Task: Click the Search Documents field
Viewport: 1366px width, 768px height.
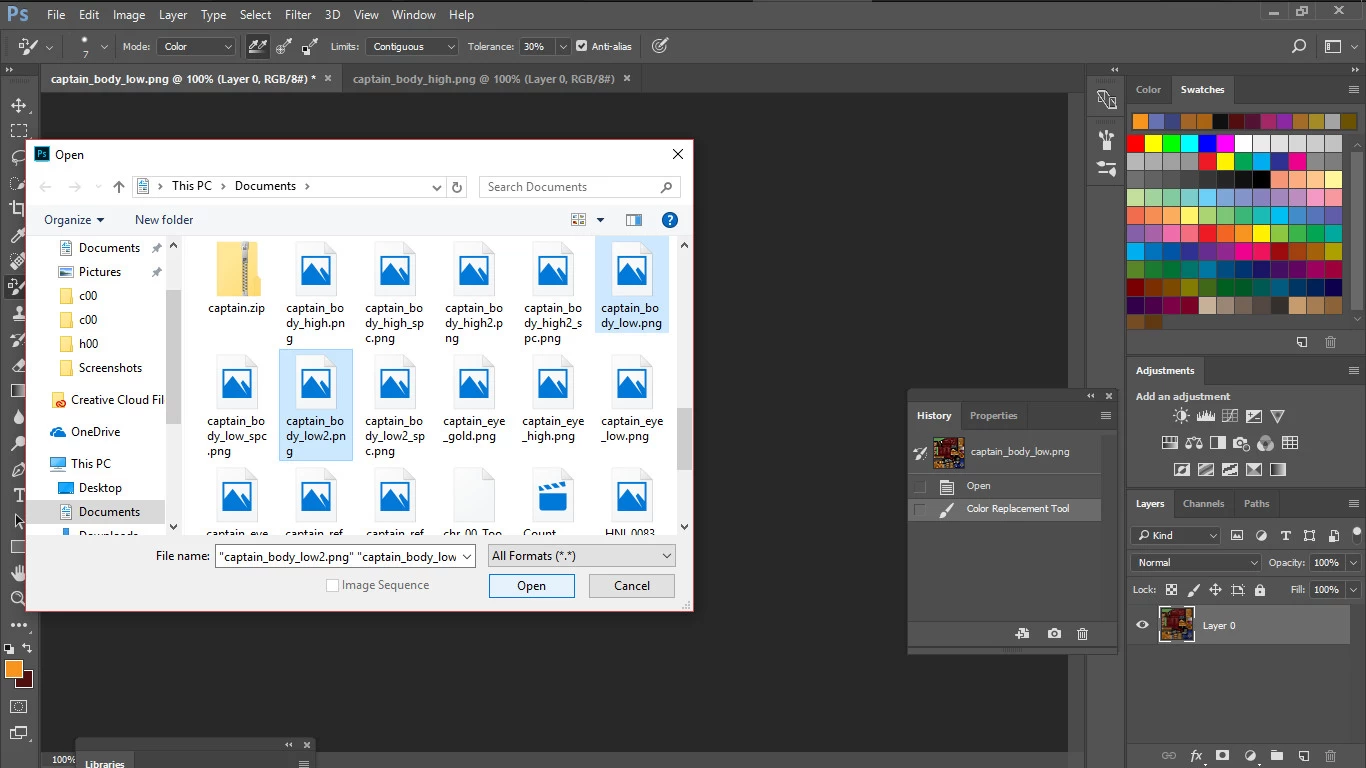Action: click(580, 187)
